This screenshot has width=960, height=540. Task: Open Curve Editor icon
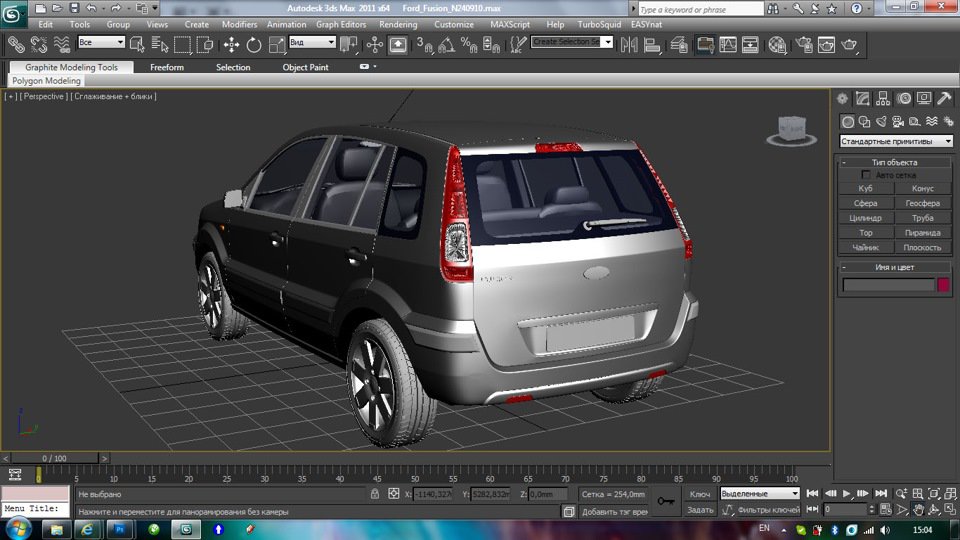point(728,44)
